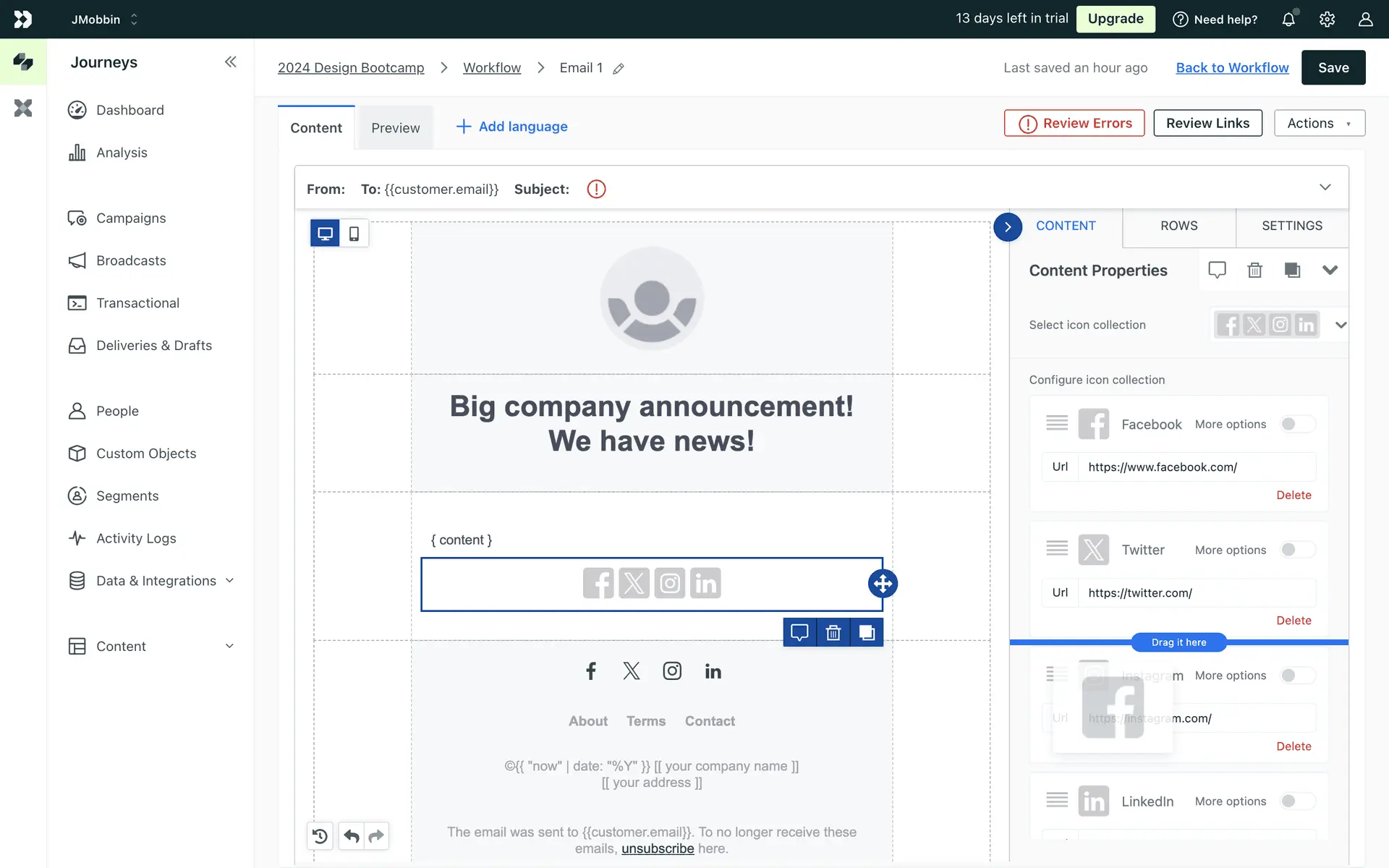Screen dimensions: 1389x868
Task: Open the Preview tab
Action: (395, 128)
